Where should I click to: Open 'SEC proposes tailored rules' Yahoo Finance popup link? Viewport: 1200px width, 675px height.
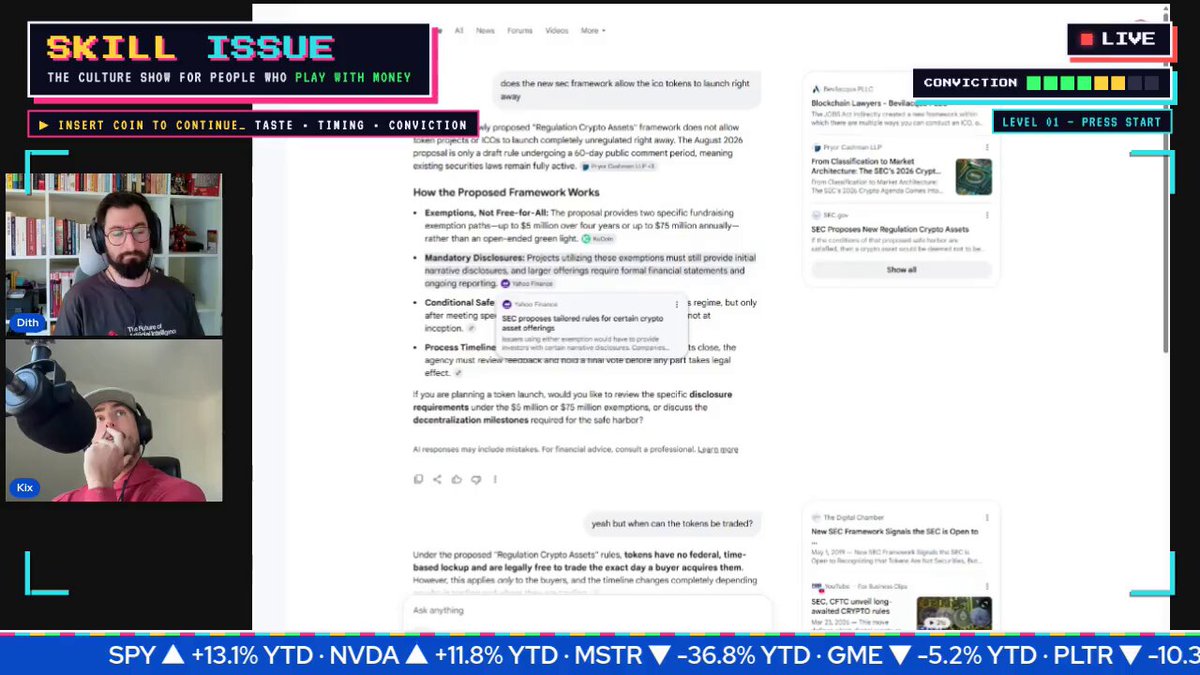pyautogui.click(x=582, y=323)
